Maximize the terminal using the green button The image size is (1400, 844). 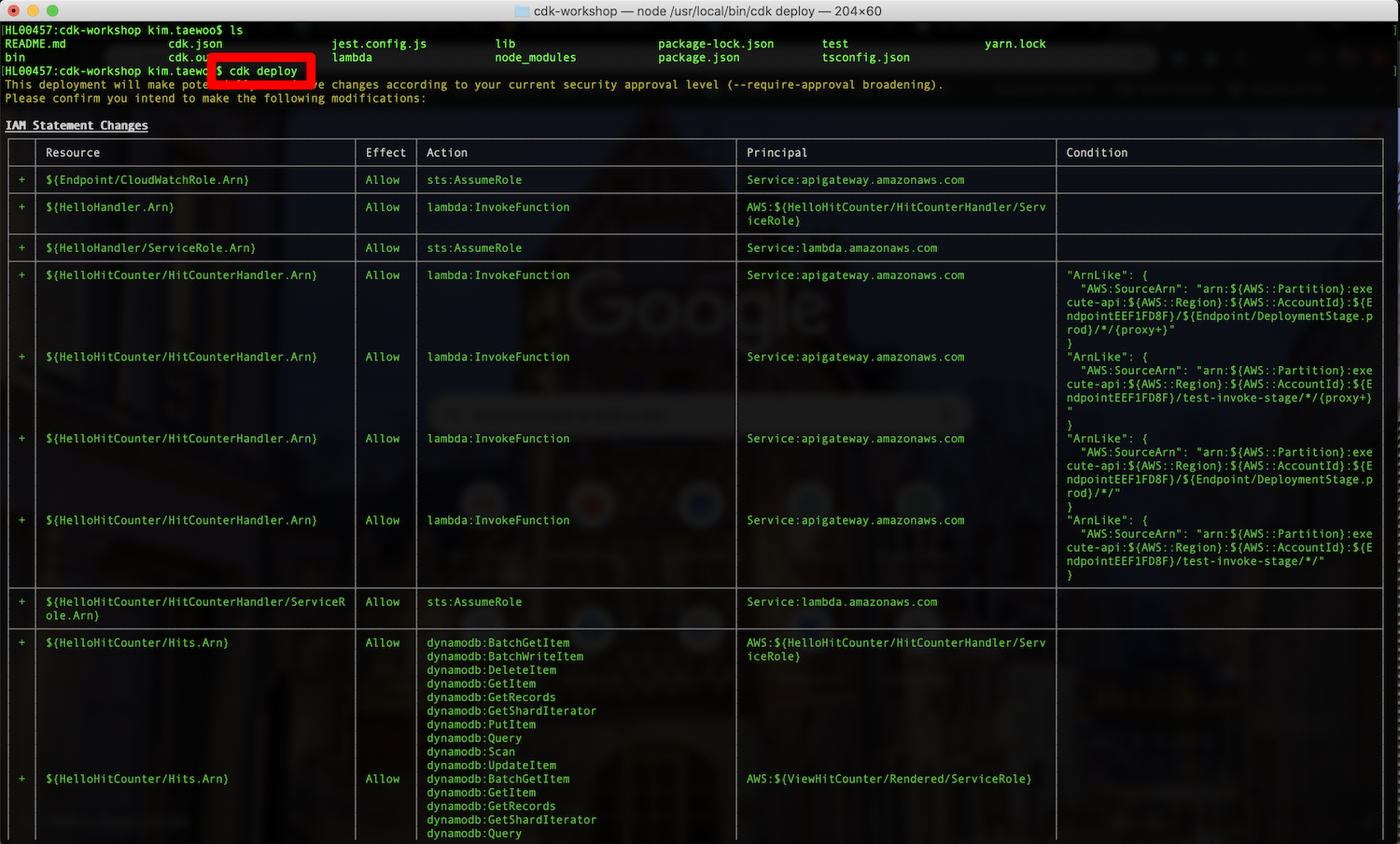point(52,11)
